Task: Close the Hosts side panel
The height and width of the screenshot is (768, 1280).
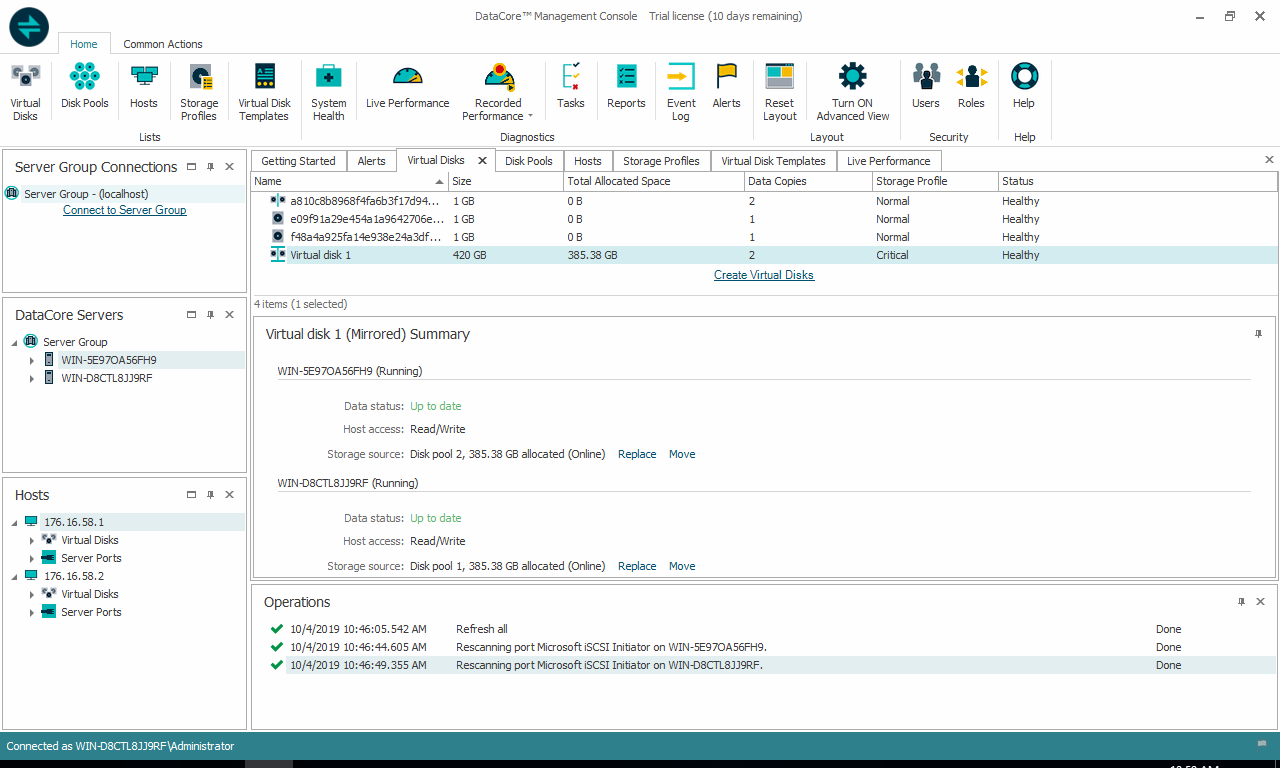Action: pos(229,495)
